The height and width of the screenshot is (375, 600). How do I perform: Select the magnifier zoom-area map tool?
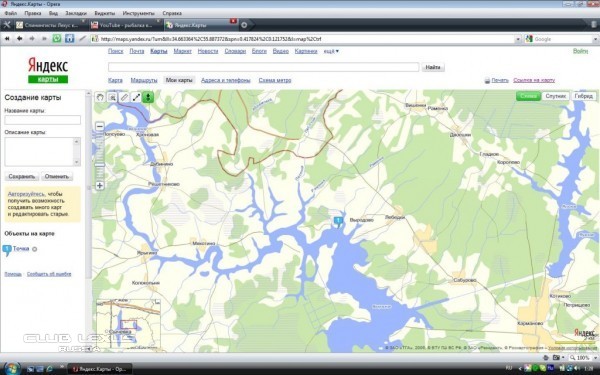(112, 97)
